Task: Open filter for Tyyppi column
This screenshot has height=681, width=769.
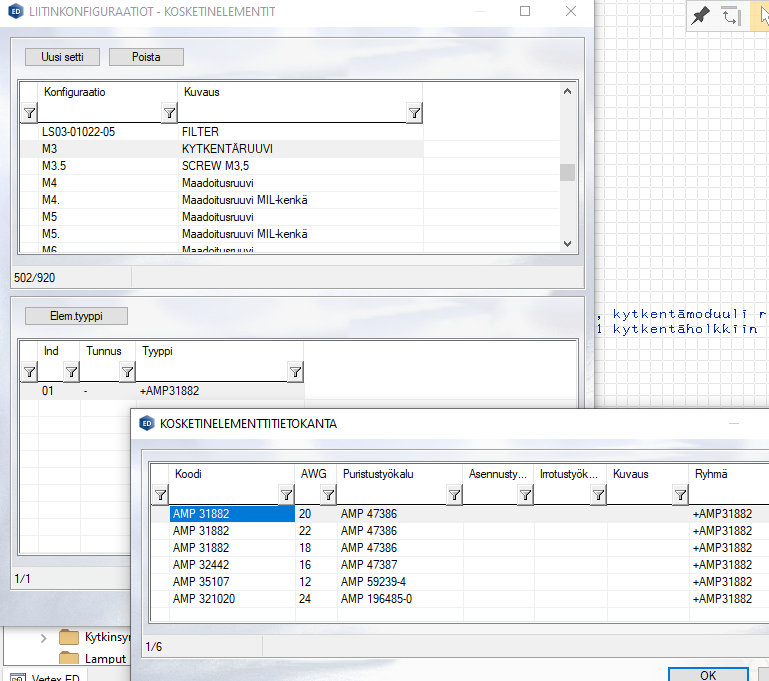Action: tap(295, 372)
